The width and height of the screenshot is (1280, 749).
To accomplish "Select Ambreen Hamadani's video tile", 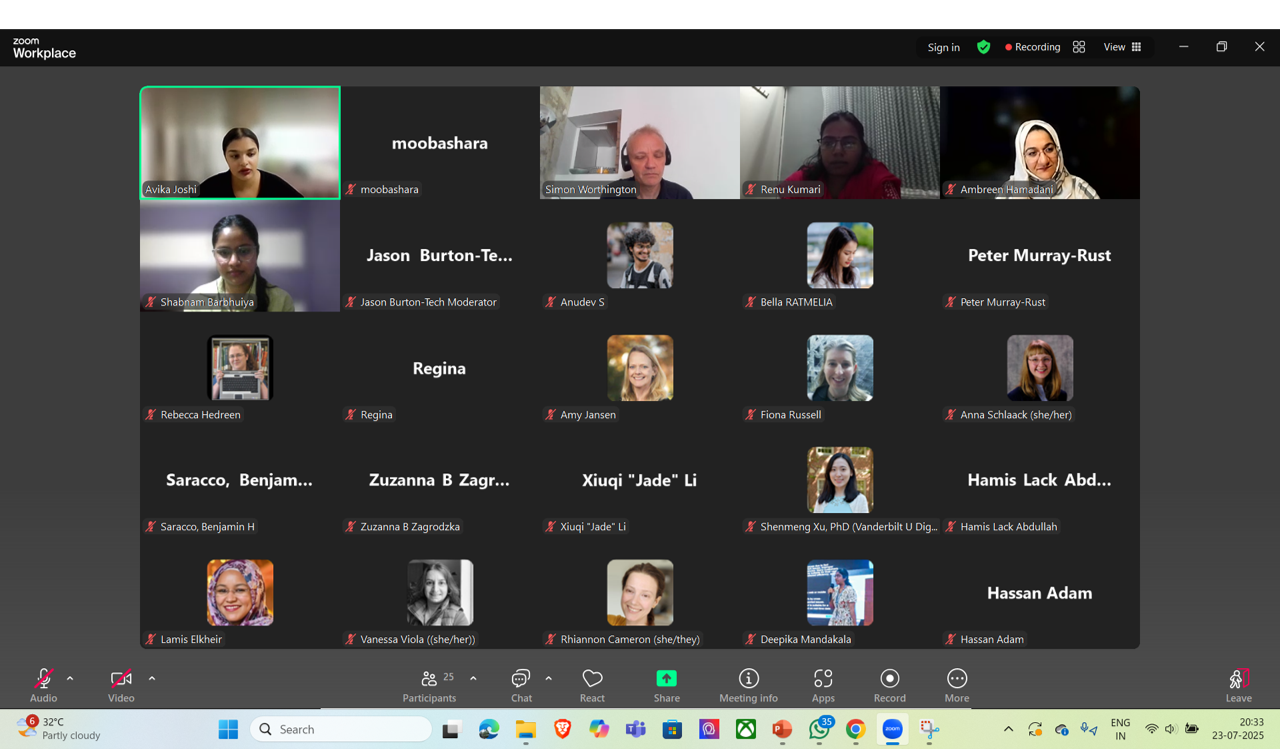I will 1040,142.
